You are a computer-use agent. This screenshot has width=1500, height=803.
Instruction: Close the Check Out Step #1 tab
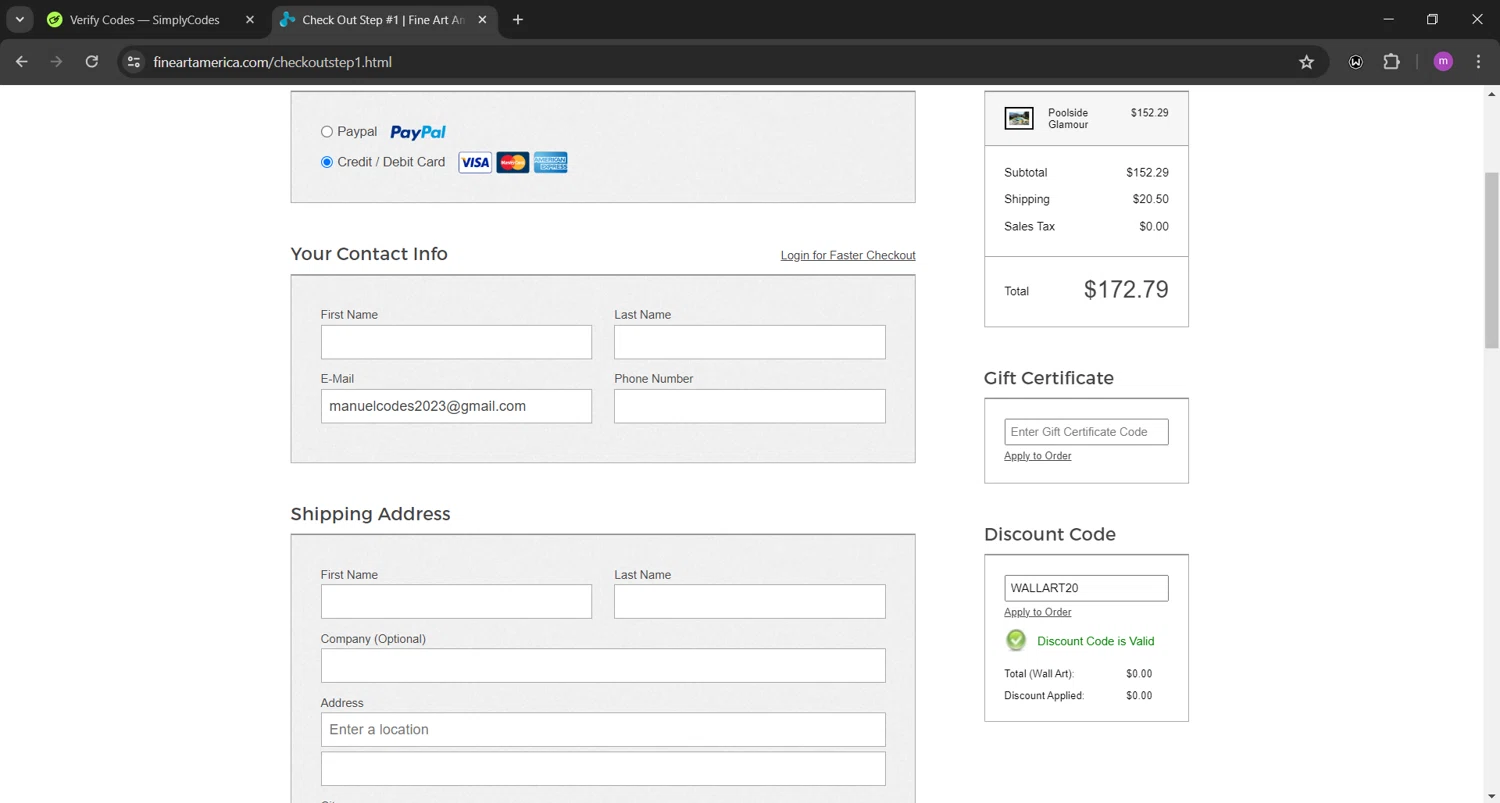point(481,20)
